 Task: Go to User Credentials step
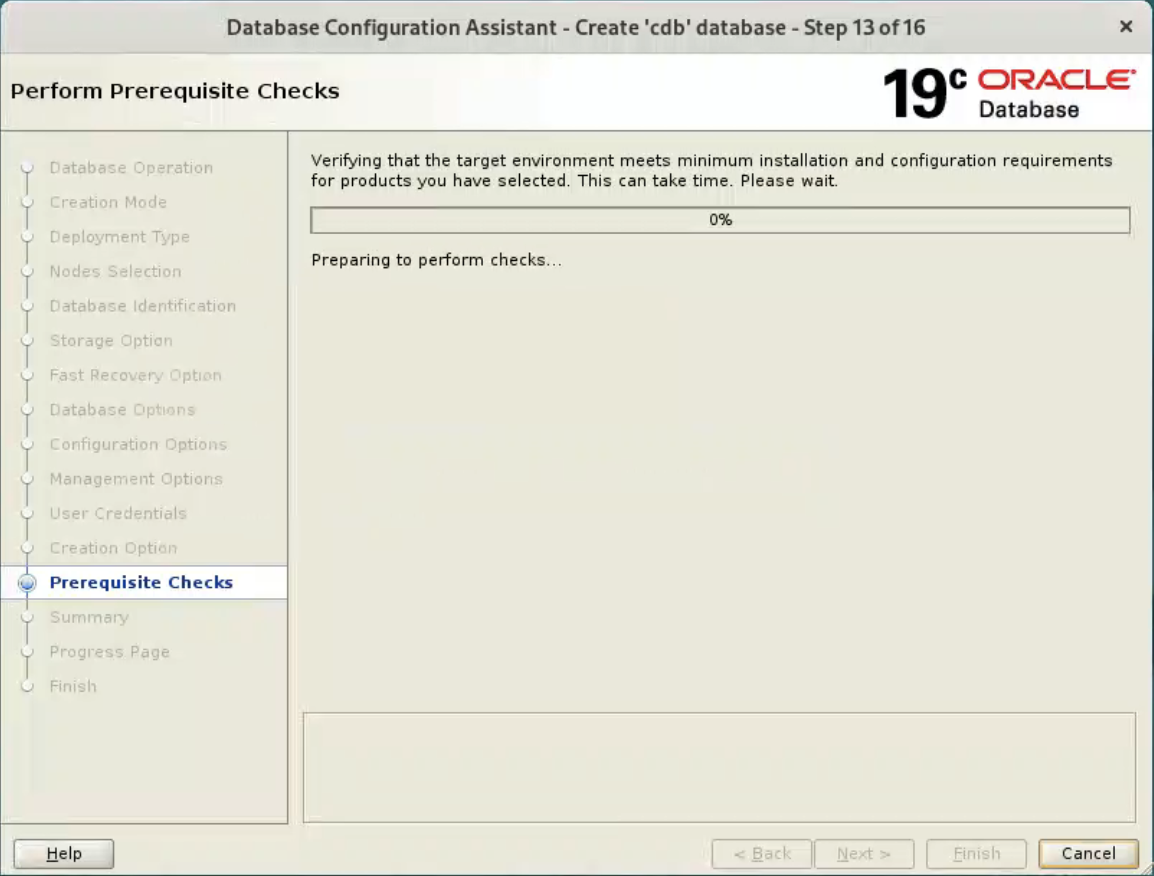click(x=118, y=514)
